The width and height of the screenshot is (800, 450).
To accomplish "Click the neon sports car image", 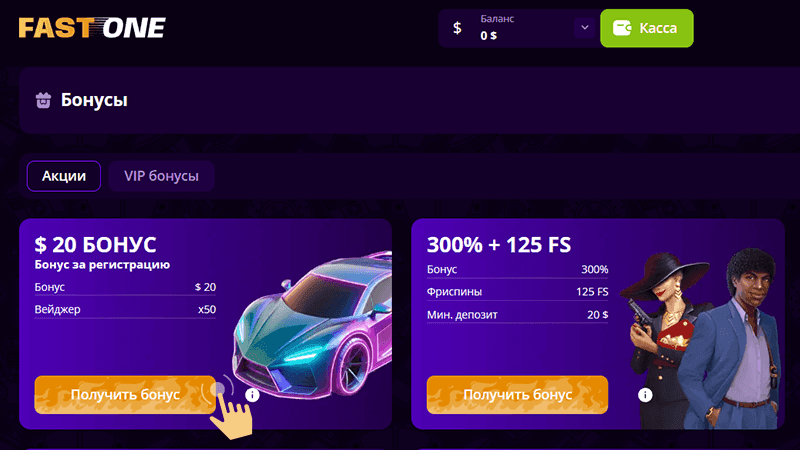I will (x=312, y=326).
